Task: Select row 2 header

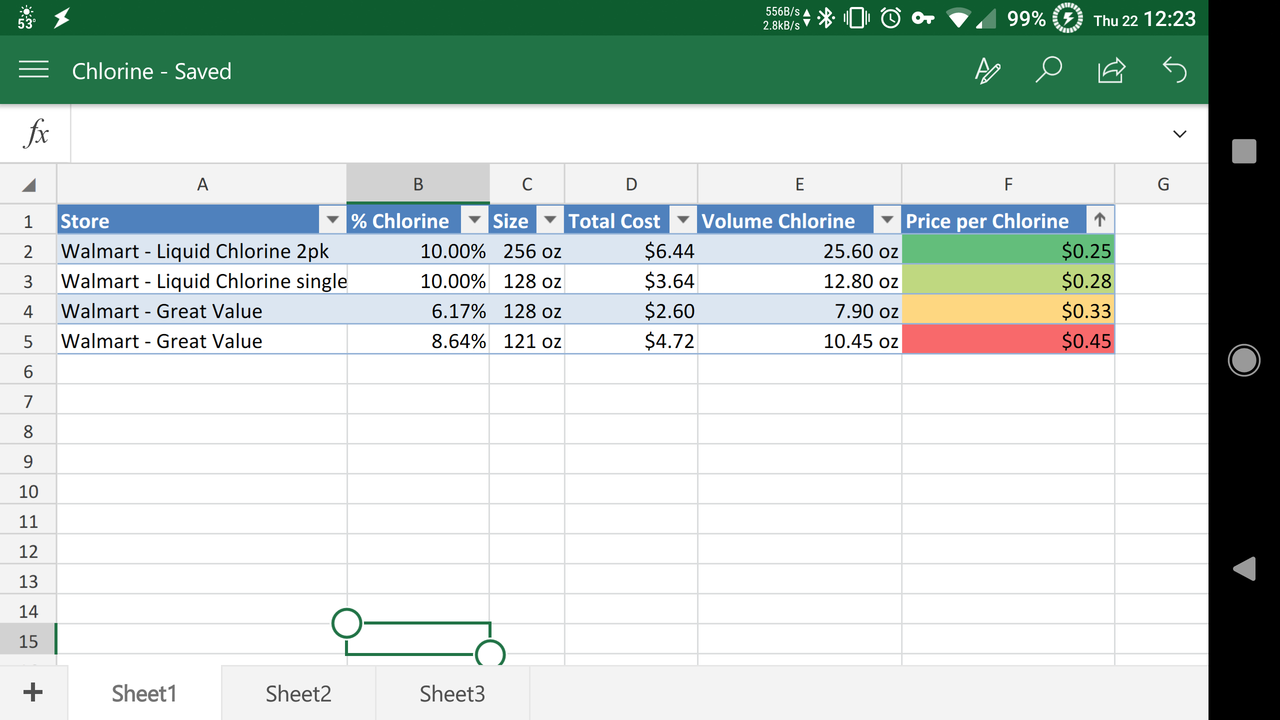Action: pos(28,251)
